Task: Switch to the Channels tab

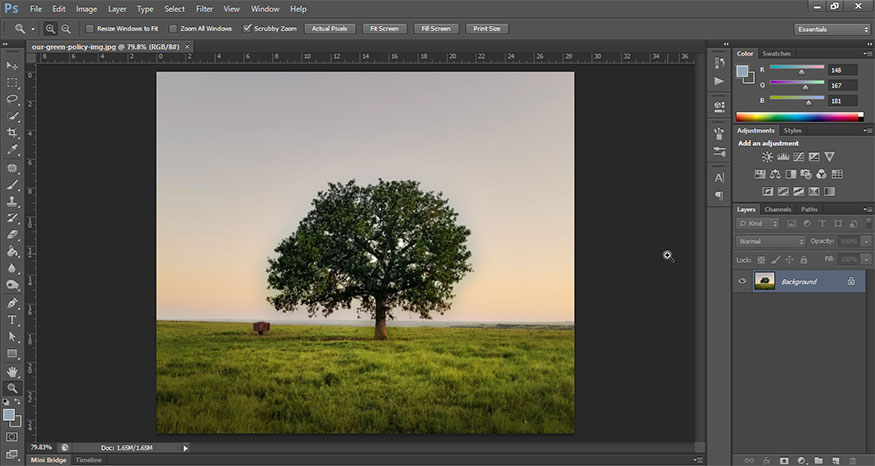Action: click(778, 209)
